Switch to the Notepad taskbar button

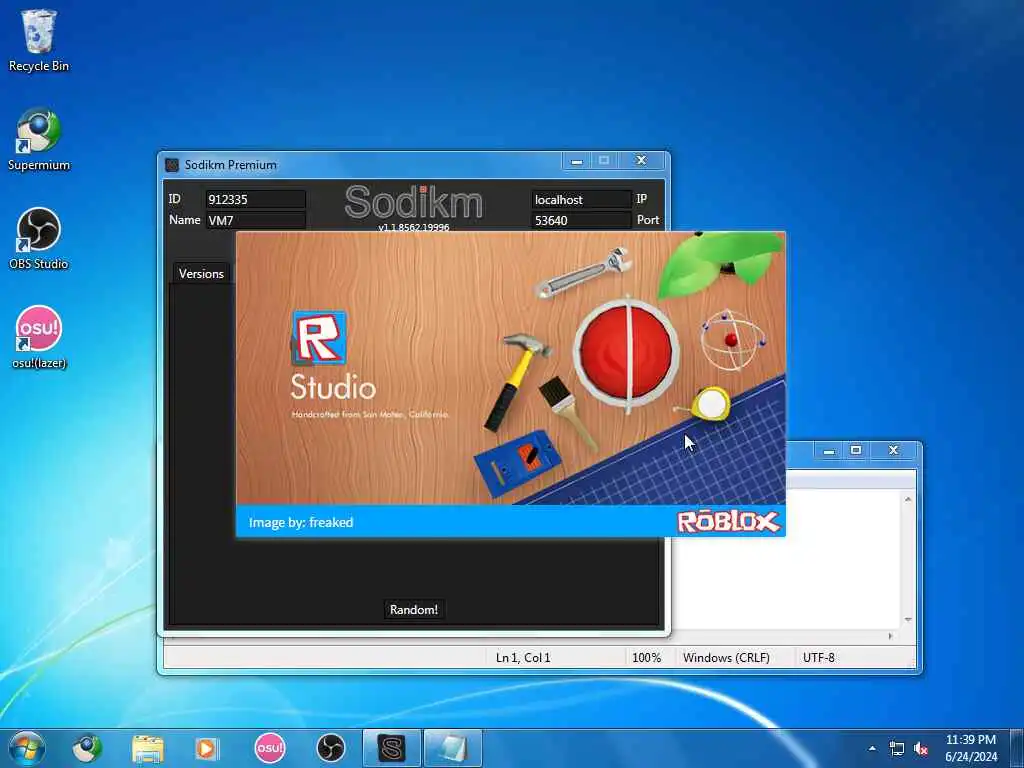[x=453, y=748]
